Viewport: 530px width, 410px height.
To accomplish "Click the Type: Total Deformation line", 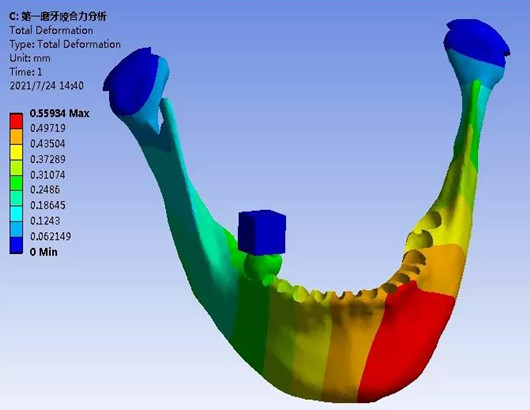I will (65, 44).
